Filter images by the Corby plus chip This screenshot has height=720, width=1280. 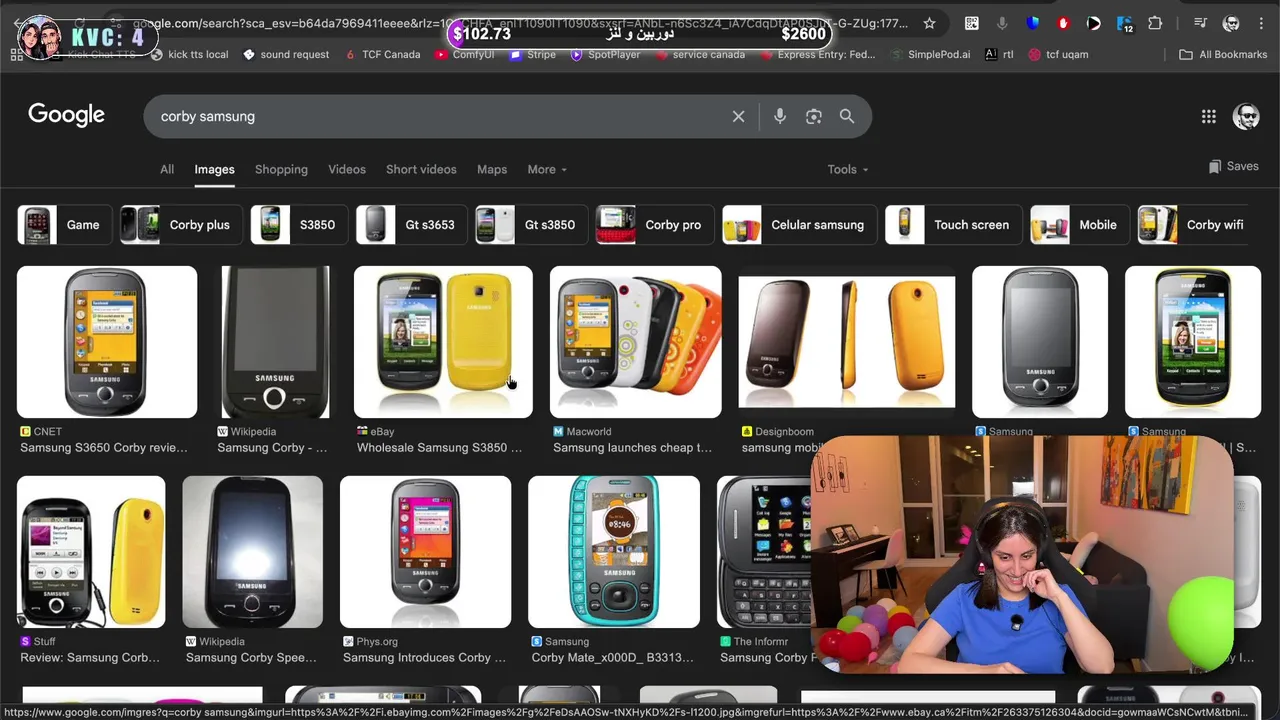(x=181, y=225)
